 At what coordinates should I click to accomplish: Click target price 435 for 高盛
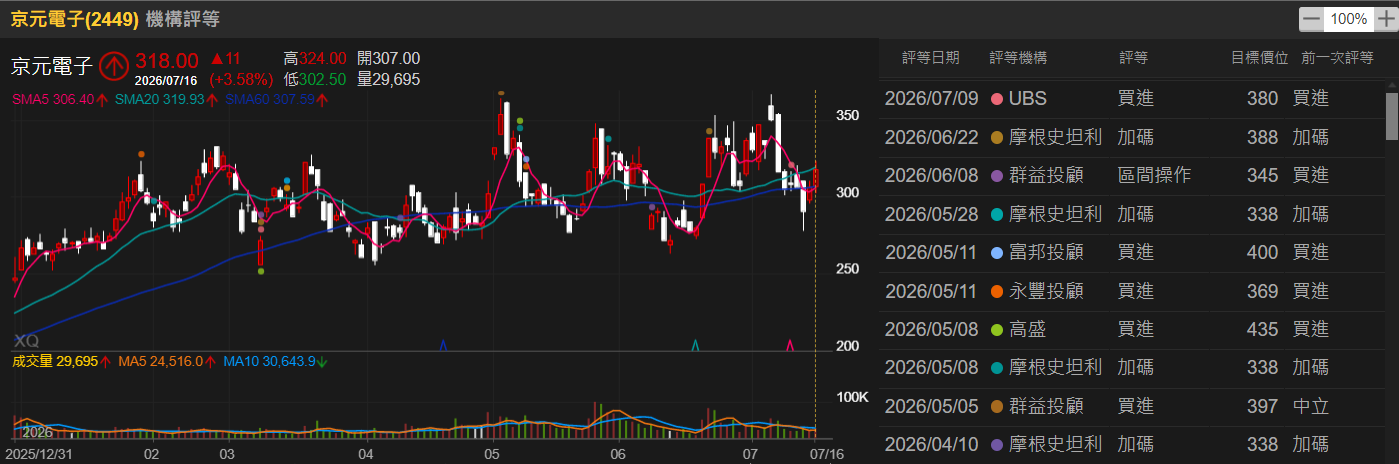1262,329
